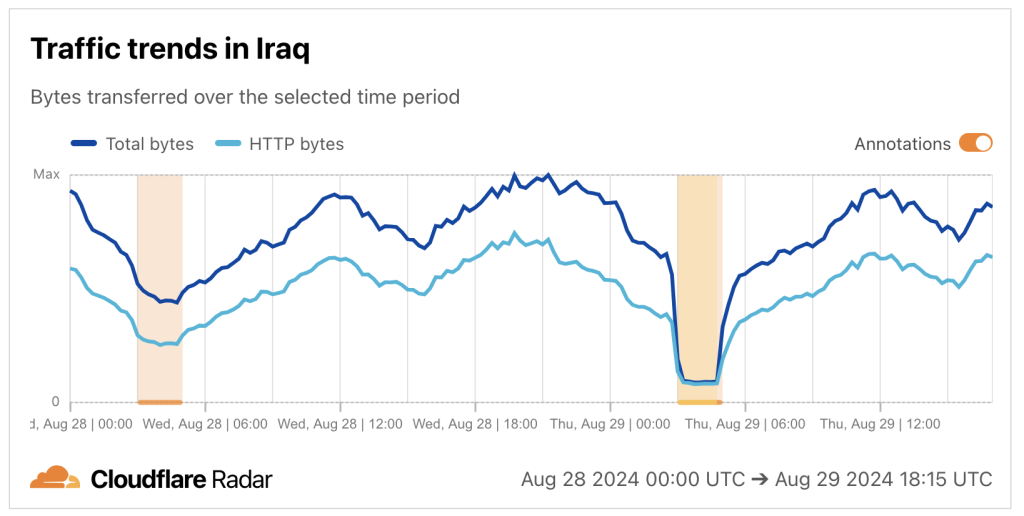Click the 'Wed, Aug 28 | 18:00' axis label
The height and width of the screenshot is (516, 1024).
[x=475, y=424]
